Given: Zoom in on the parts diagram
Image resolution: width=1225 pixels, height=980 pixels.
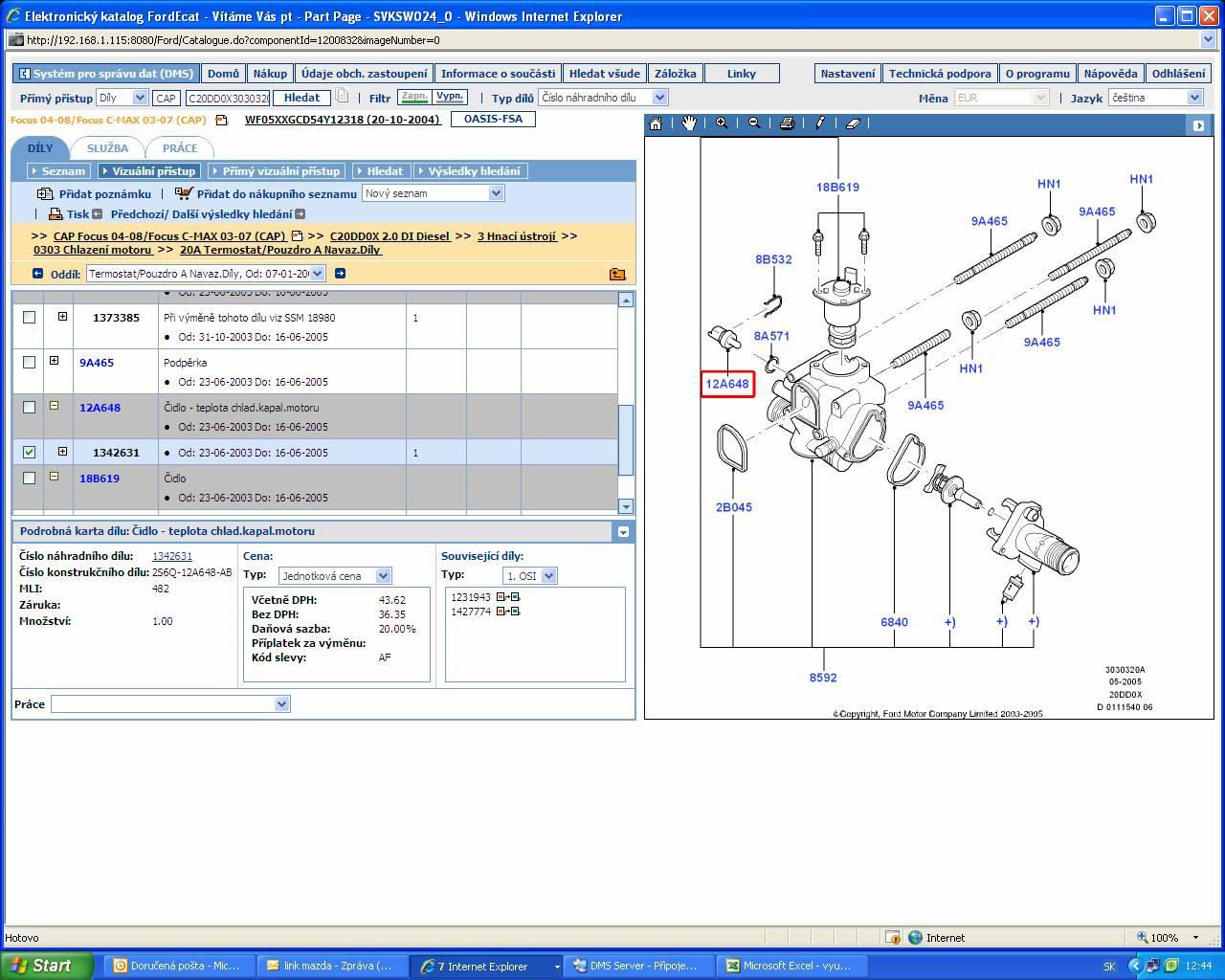Looking at the screenshot, I should [722, 123].
